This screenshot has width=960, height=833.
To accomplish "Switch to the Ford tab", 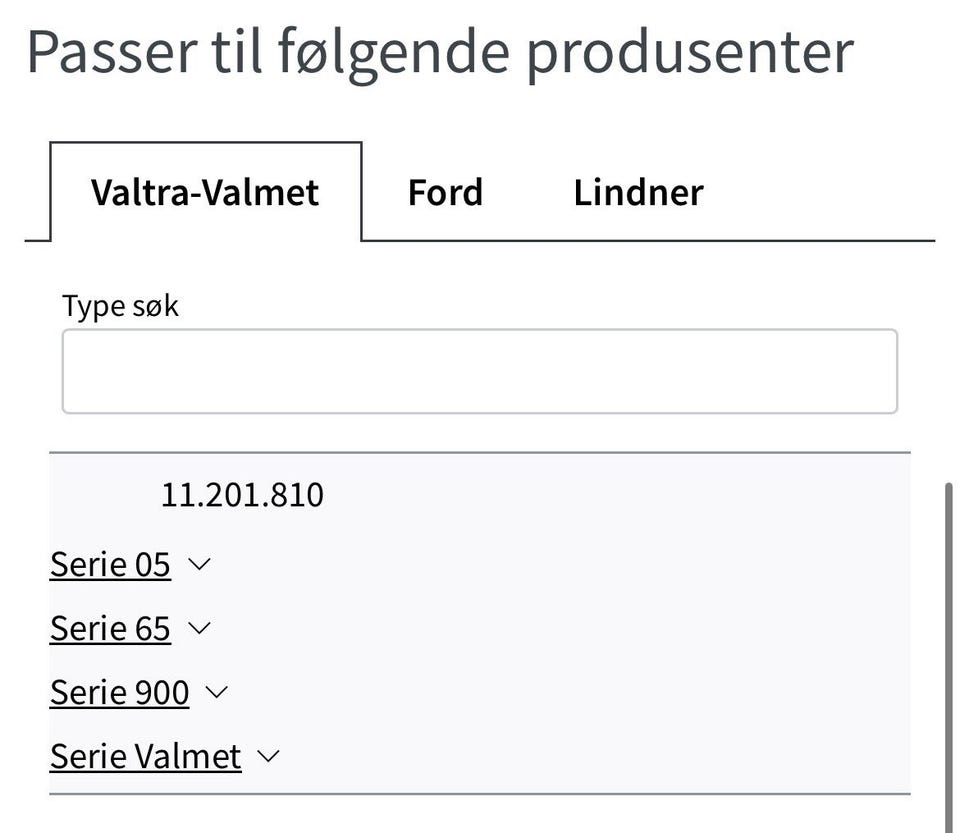I will (445, 192).
